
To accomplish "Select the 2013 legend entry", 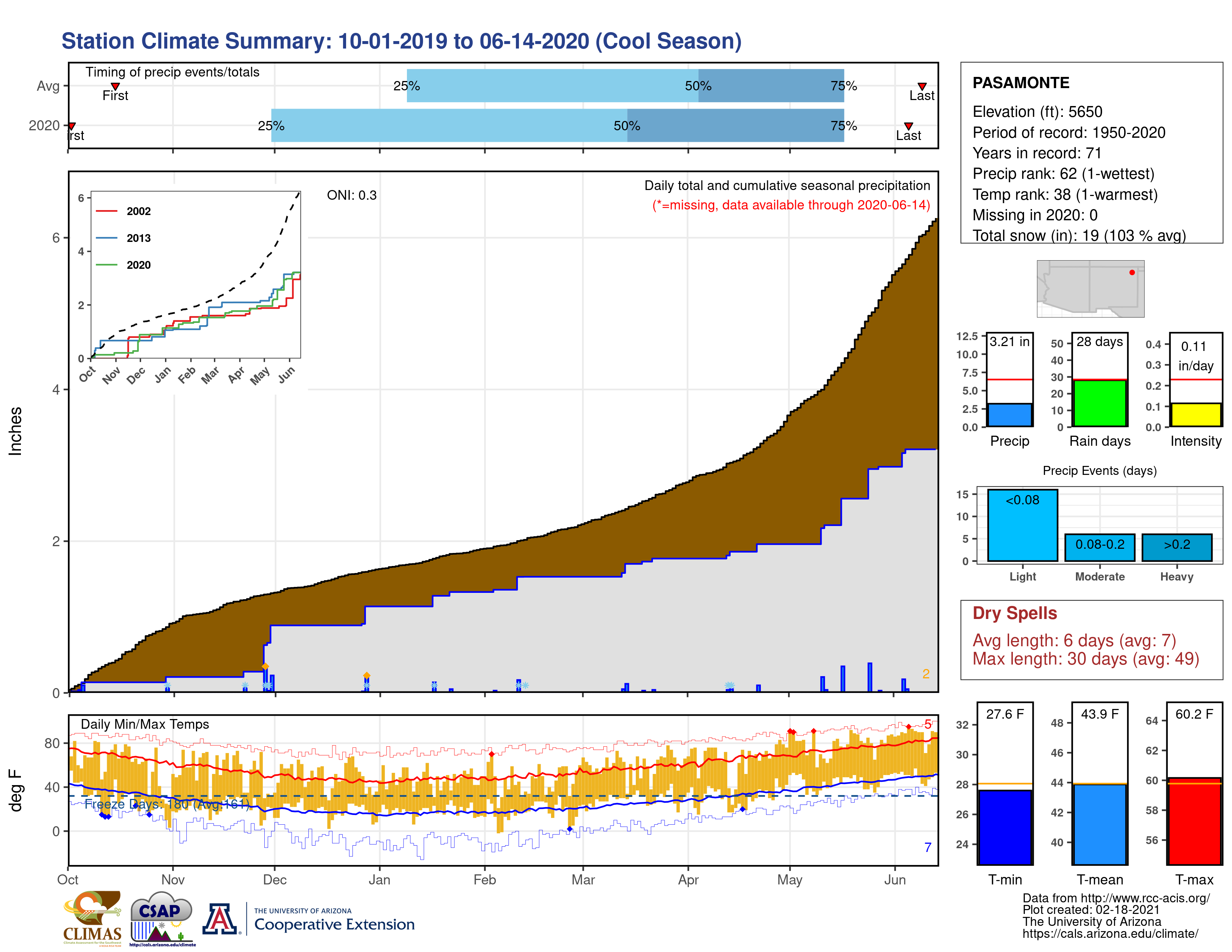I will 138,238.
